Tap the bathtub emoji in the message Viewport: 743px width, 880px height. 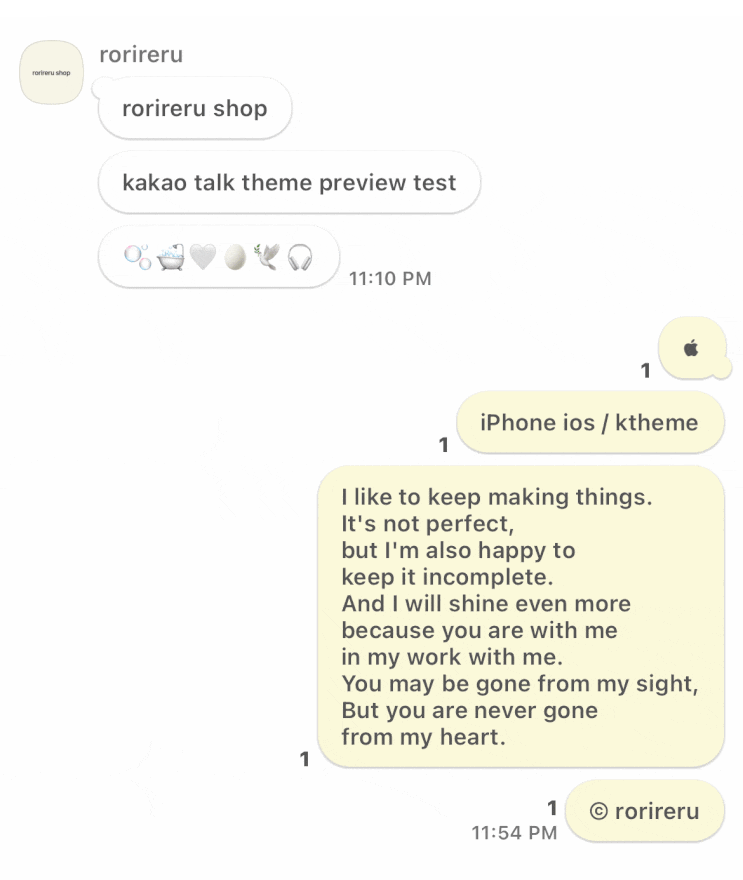tap(171, 258)
